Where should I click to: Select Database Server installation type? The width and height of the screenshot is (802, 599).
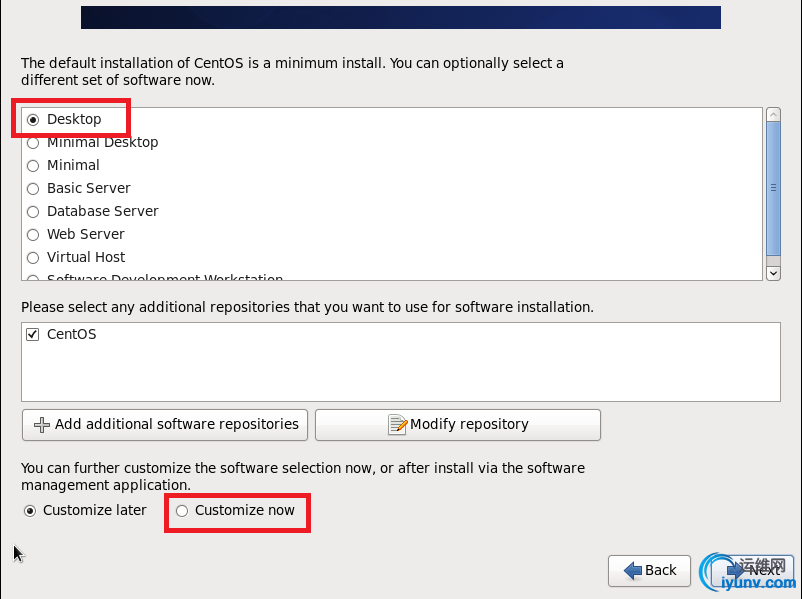tap(33, 211)
